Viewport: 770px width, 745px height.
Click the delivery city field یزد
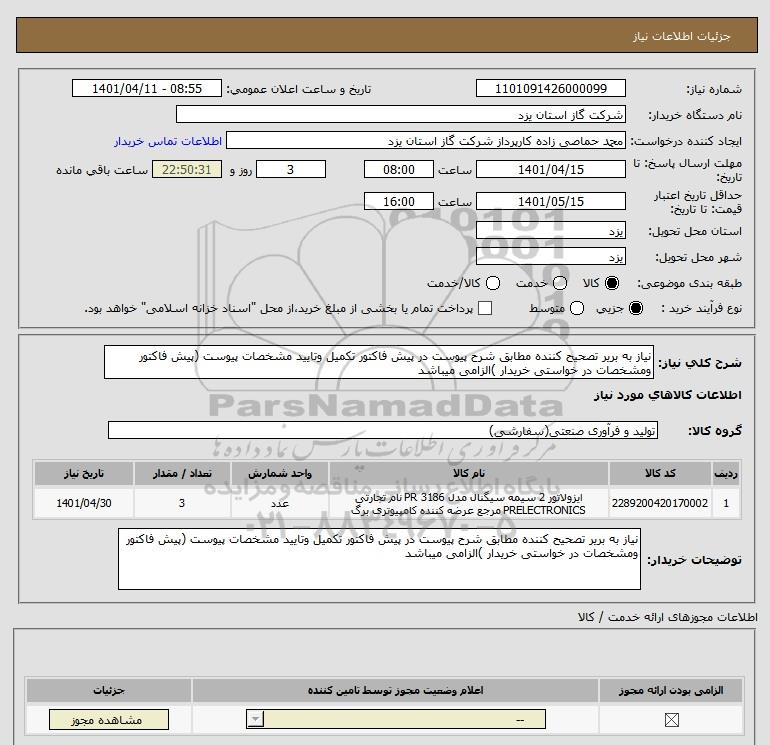[x=550, y=256]
